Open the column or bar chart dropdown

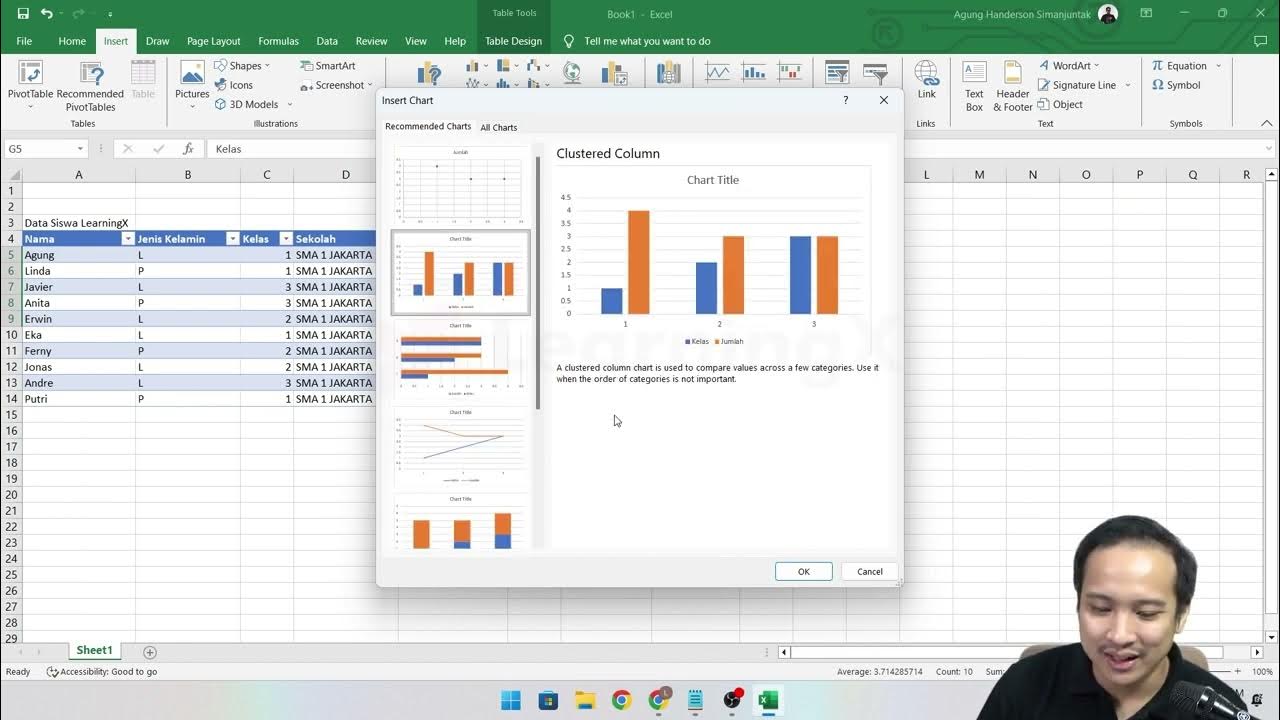coord(475,66)
